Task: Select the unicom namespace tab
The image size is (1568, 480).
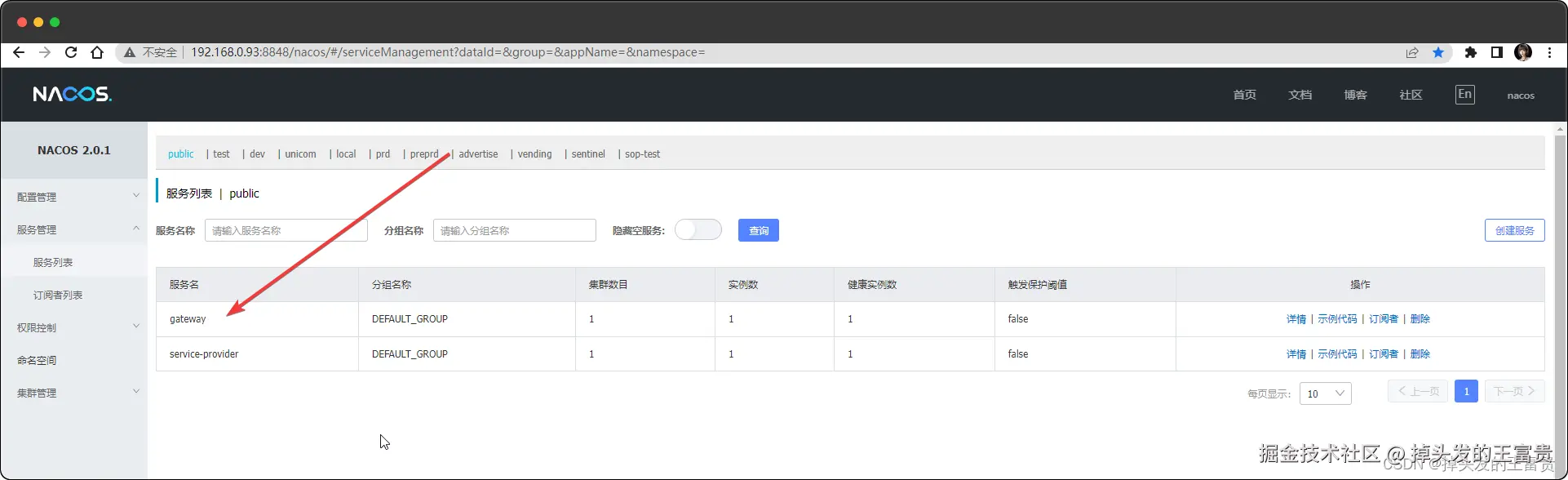Action: point(300,153)
